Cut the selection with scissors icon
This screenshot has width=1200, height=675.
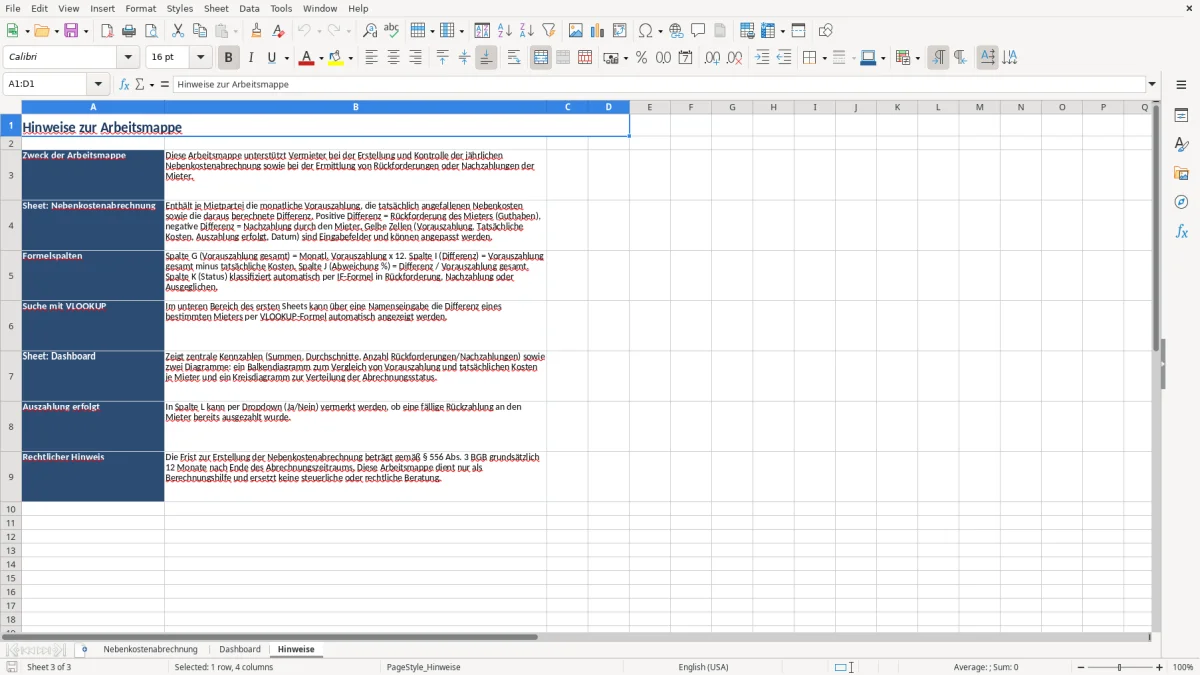point(178,31)
